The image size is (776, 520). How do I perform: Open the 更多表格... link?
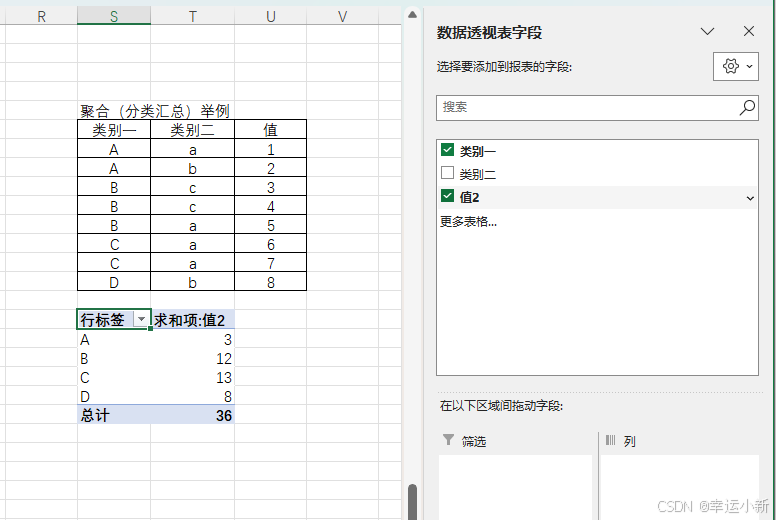pyautogui.click(x=468, y=222)
